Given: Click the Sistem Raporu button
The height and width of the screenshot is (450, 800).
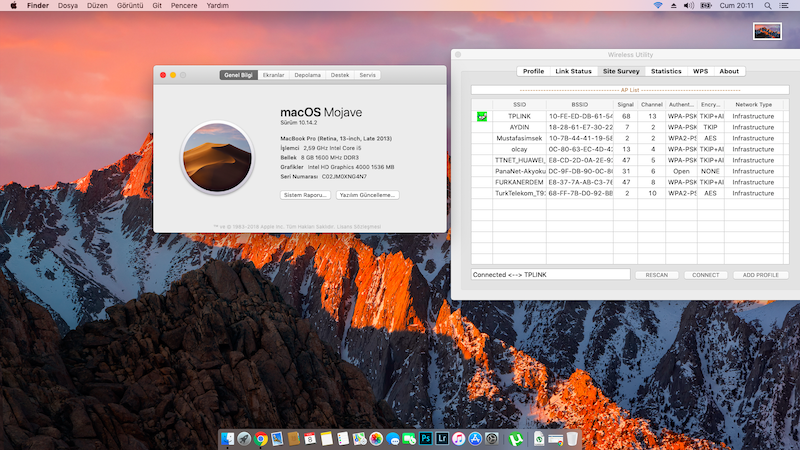Looking at the screenshot, I should [x=305, y=195].
